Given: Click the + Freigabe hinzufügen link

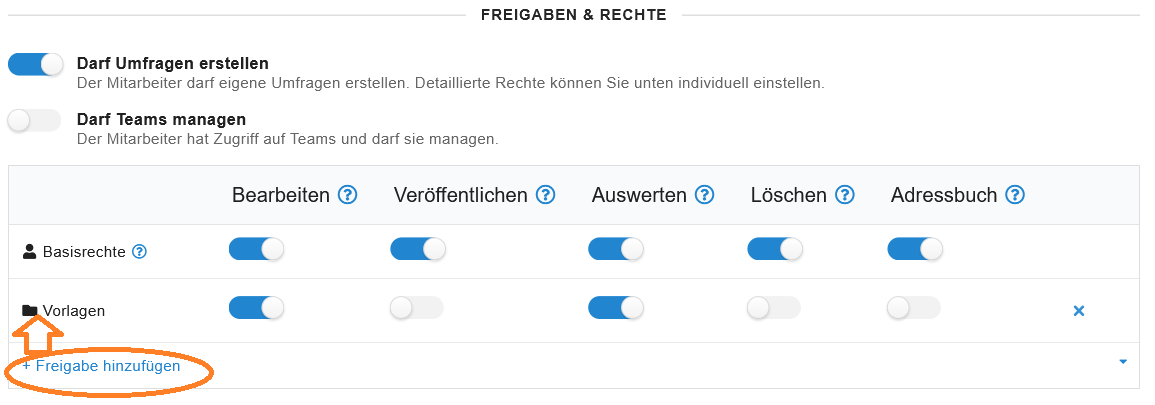Looking at the screenshot, I should tap(101, 365).
